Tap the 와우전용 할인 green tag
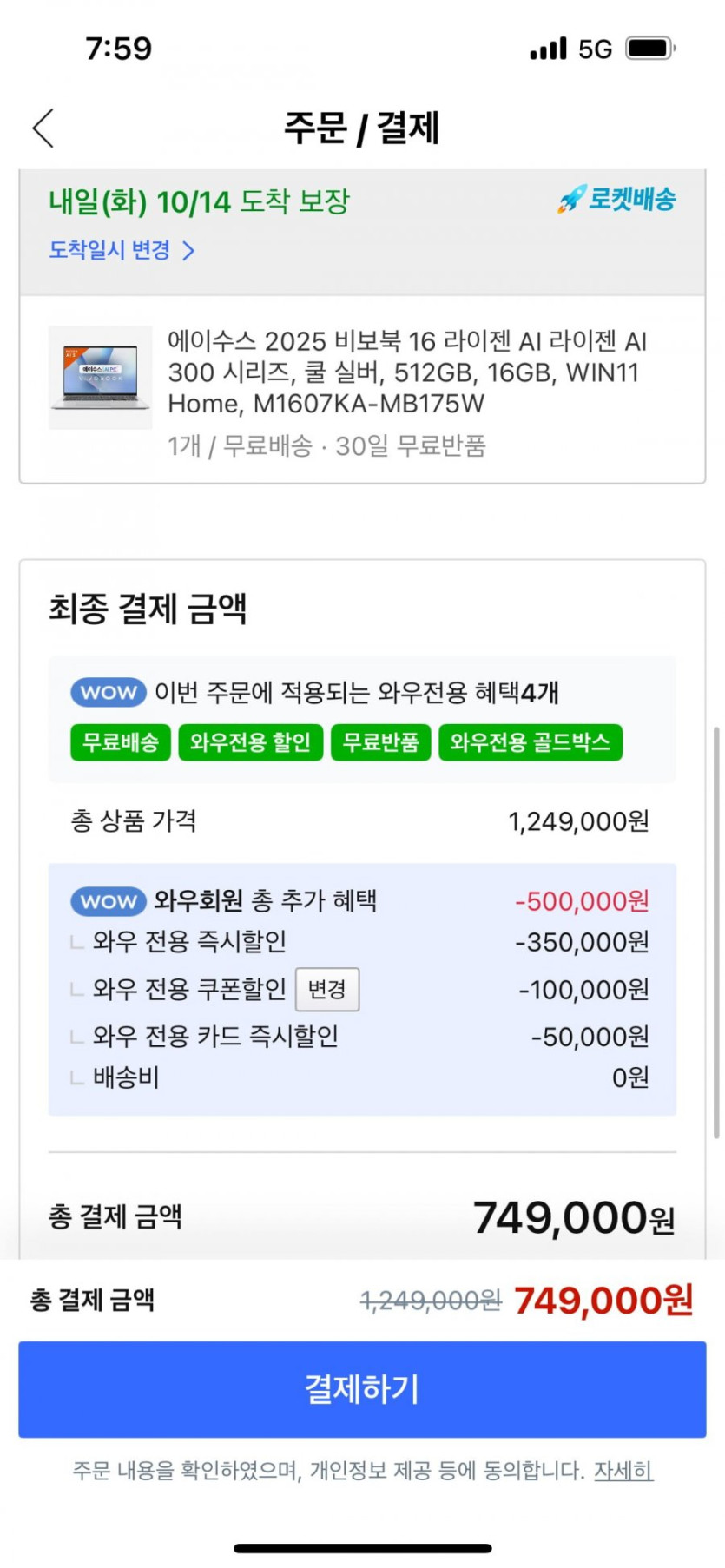This screenshot has height=1568, width=725. (x=250, y=742)
